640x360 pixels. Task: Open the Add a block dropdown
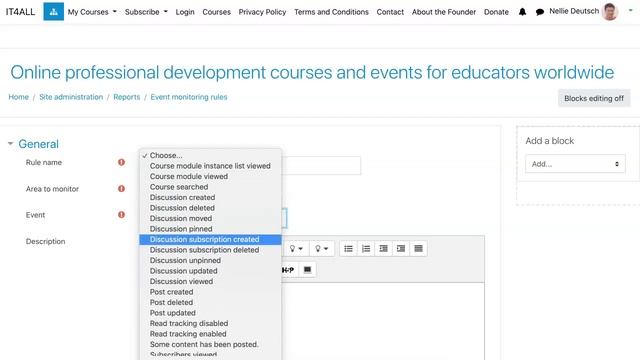(x=575, y=164)
